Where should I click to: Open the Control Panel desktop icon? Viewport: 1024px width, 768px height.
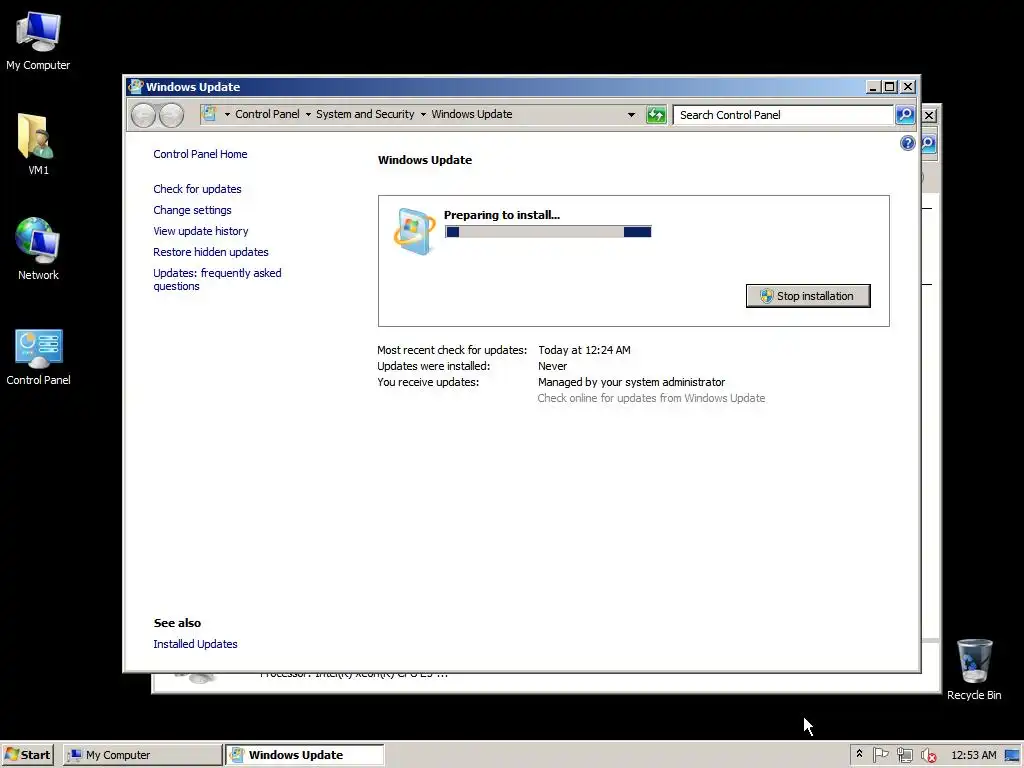pyautogui.click(x=38, y=357)
